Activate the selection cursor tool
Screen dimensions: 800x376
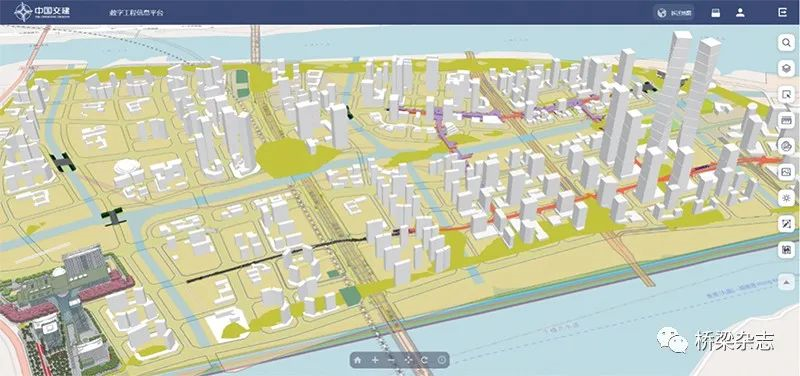[x=786, y=95]
